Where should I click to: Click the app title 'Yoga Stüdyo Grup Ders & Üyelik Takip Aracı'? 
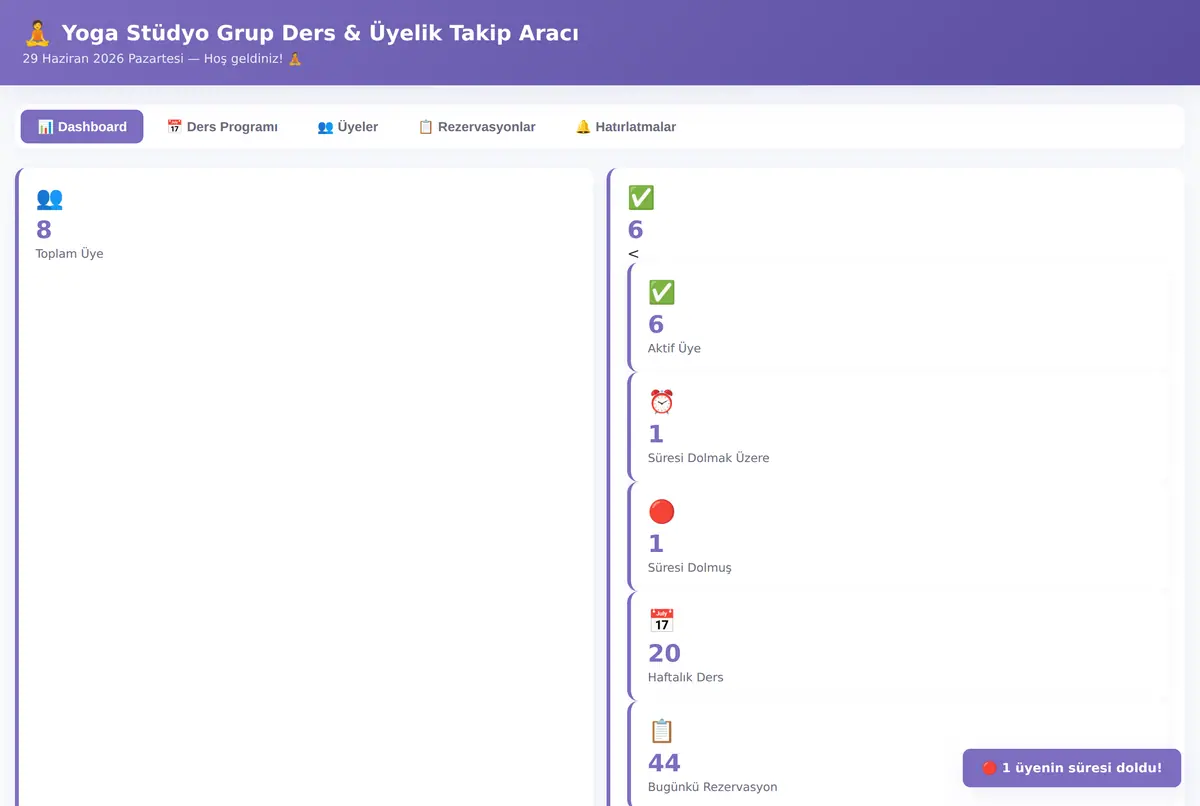(x=320, y=33)
